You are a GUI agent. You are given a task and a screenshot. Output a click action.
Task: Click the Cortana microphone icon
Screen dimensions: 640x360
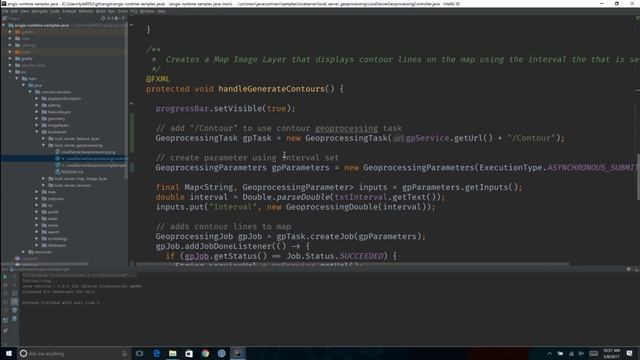pyautogui.click(x=124, y=353)
